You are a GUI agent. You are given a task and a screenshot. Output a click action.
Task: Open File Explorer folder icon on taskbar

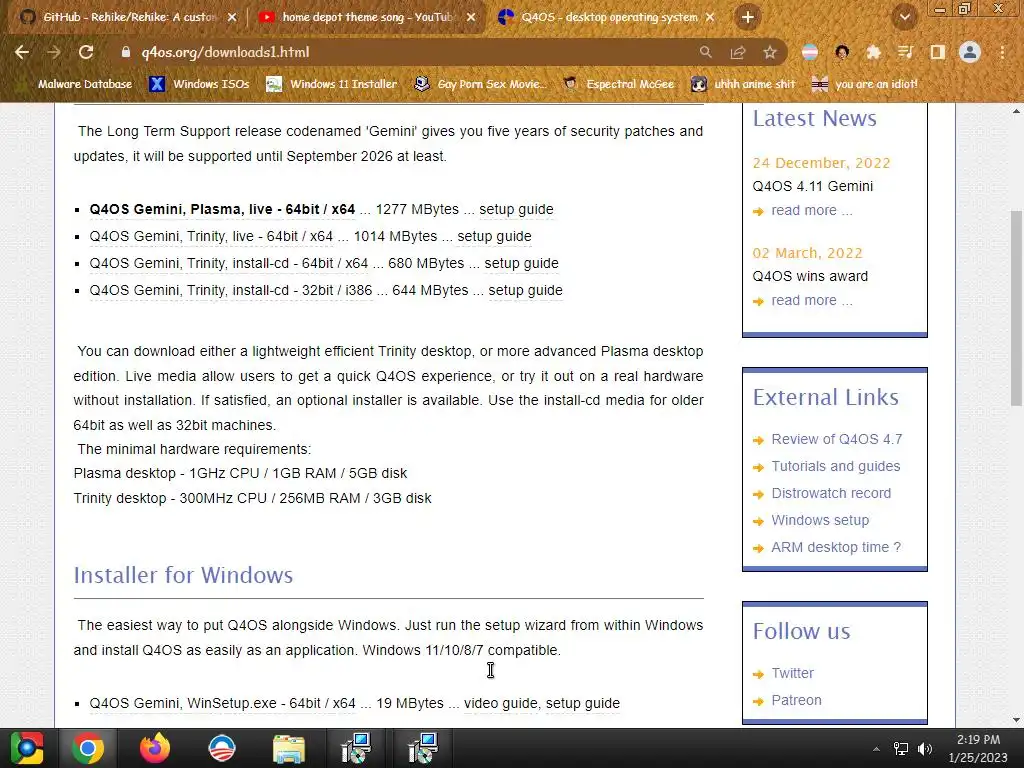point(289,748)
